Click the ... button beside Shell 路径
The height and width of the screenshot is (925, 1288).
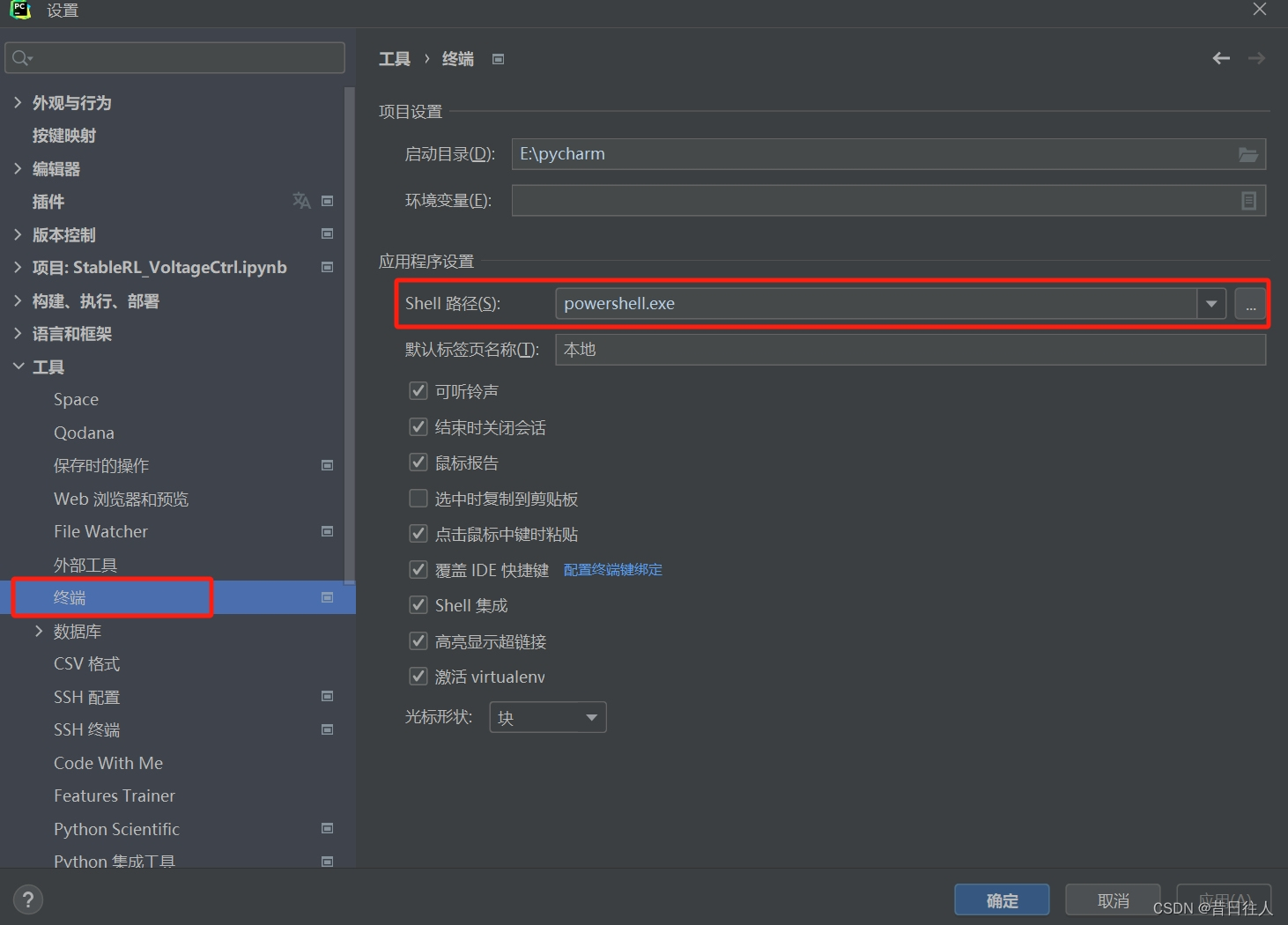point(1250,304)
